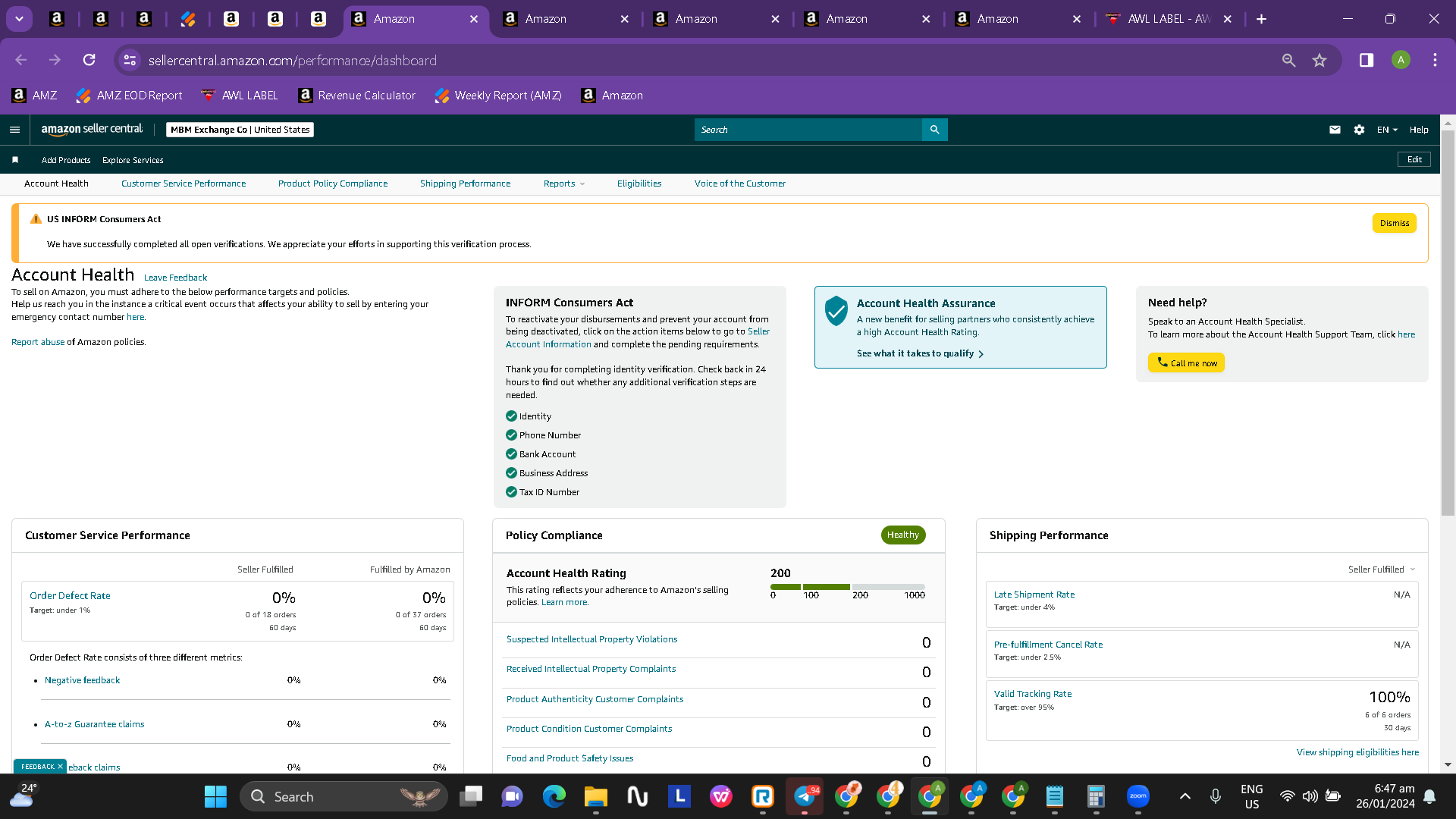Click the AMZ EOD Report bookmark

pyautogui.click(x=130, y=96)
